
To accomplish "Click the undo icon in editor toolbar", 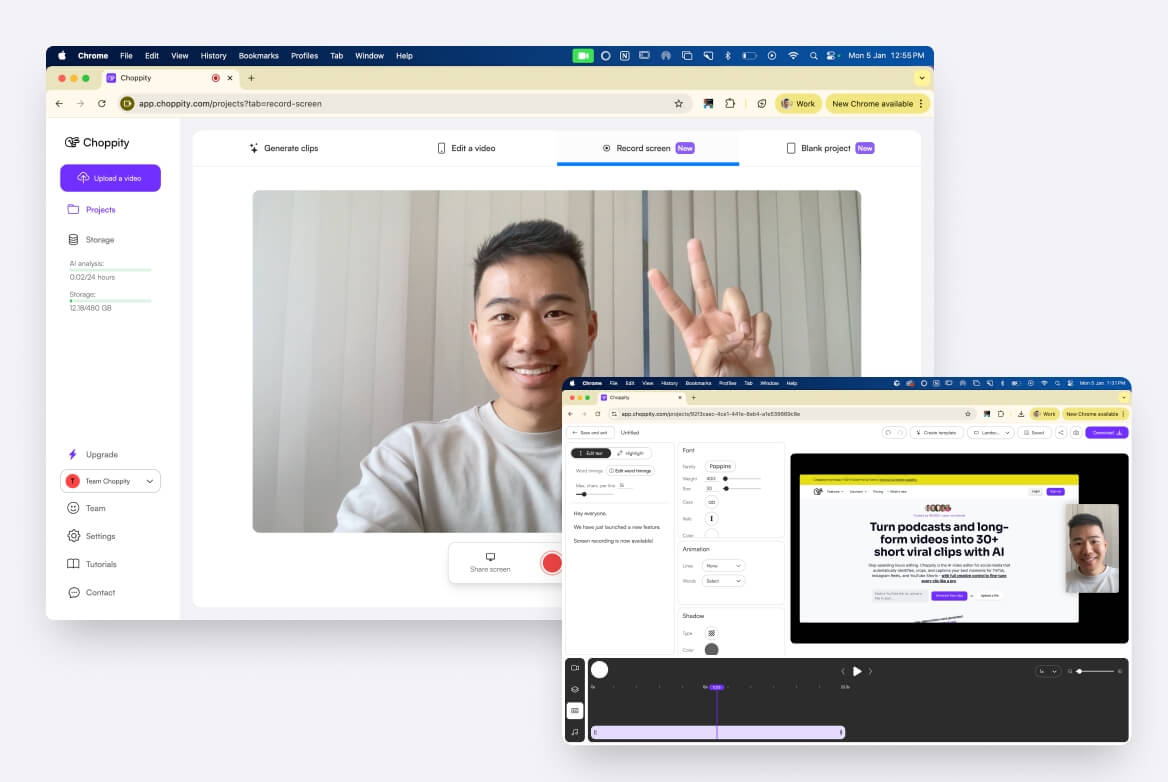I will coord(888,433).
